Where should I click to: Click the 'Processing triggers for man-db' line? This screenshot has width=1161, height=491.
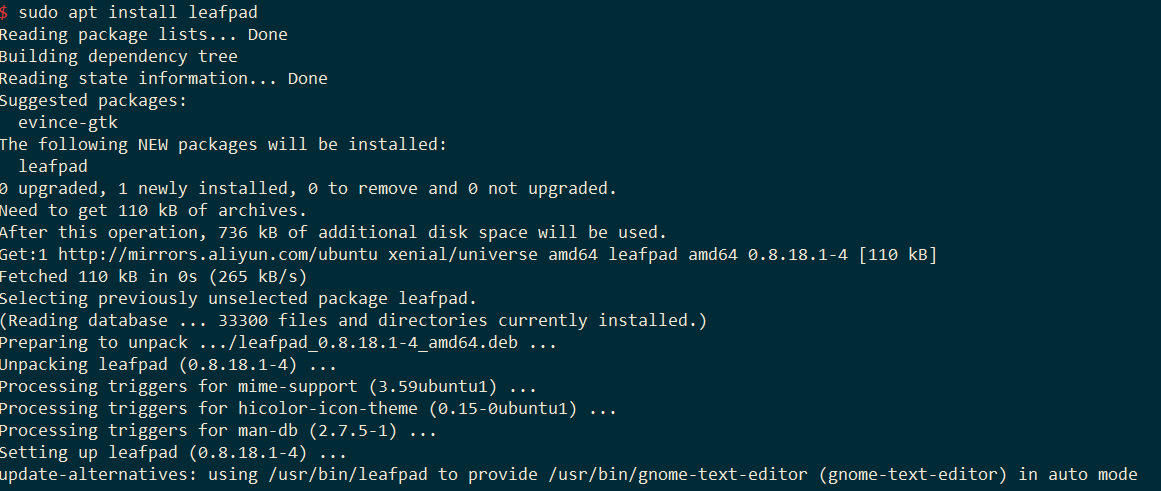pyautogui.click(x=218, y=430)
